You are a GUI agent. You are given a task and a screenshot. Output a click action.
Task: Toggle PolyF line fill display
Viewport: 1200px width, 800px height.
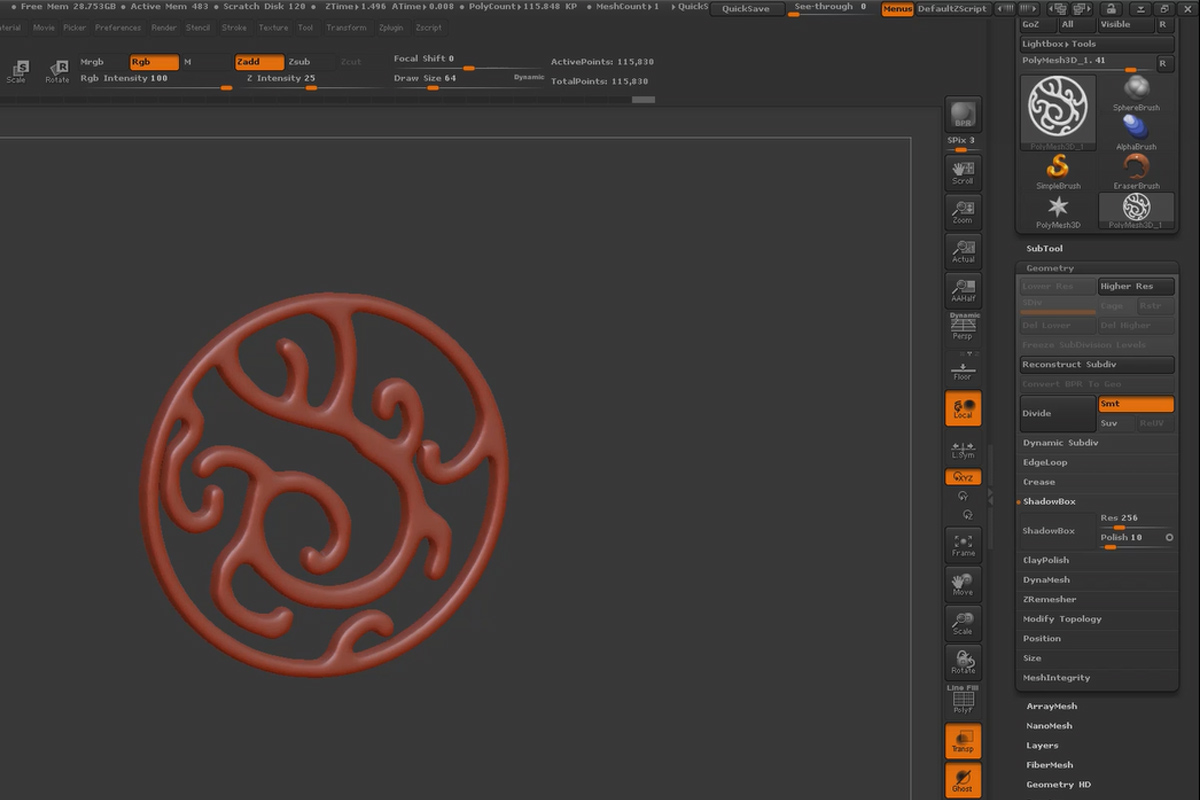click(963, 700)
